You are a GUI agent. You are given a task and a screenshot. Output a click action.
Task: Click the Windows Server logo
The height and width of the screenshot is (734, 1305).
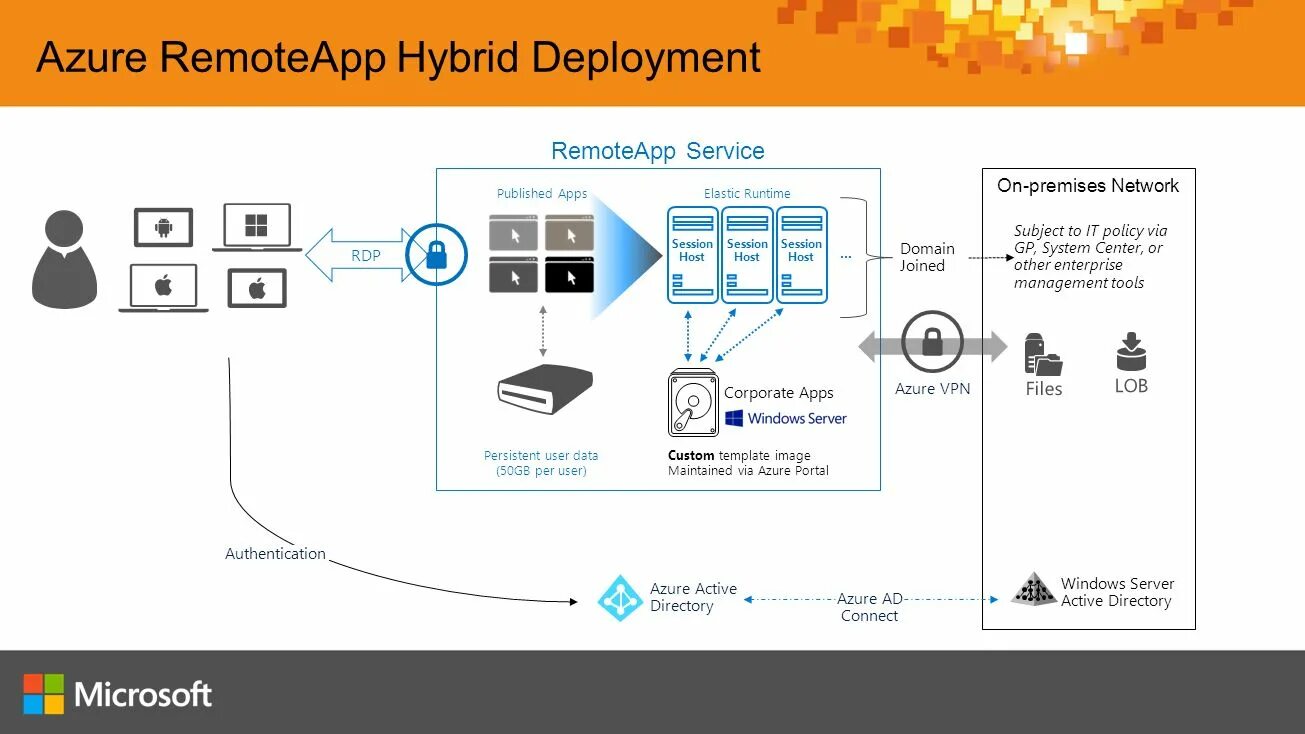(x=785, y=418)
